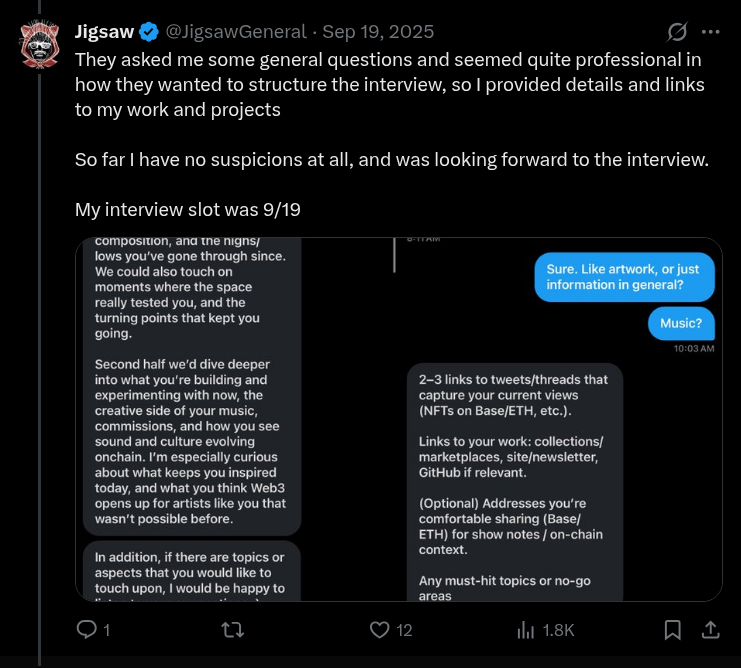This screenshot has height=668, width=741.
Task: Click the 12 likes count
Action: [x=404, y=630]
